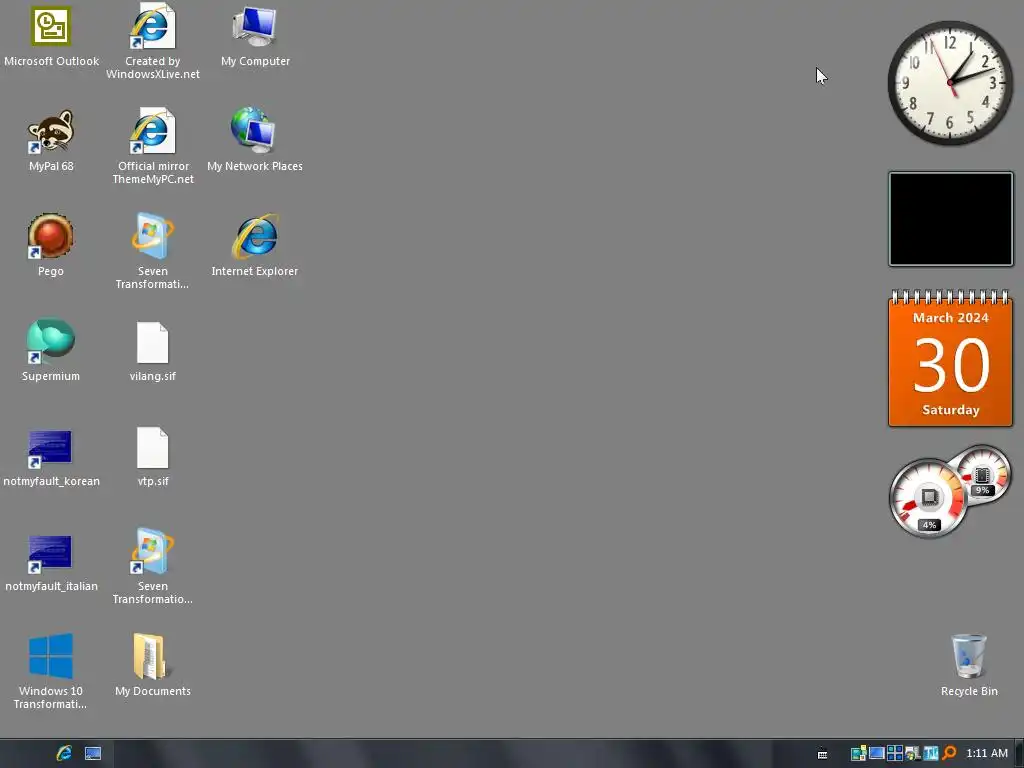Select the Internet Explorer desktop icon
The width and height of the screenshot is (1024, 768).
255,246
